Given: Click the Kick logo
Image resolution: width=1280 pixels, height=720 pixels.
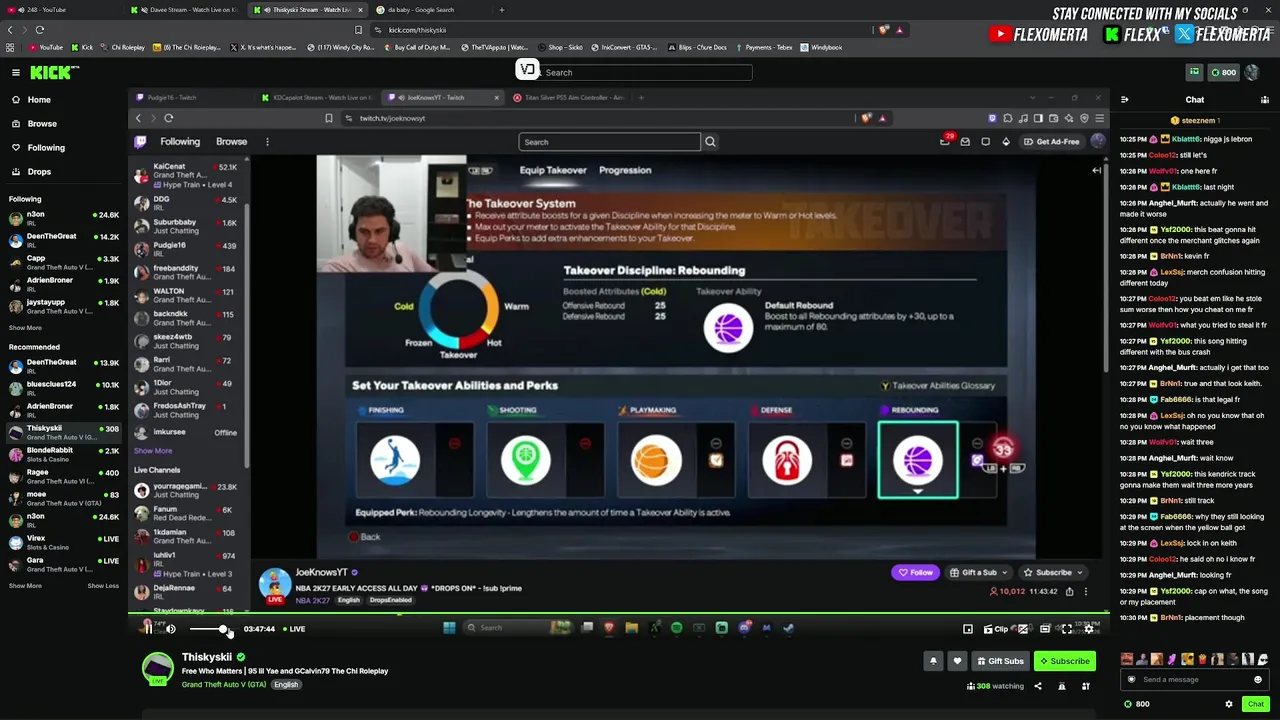Looking at the screenshot, I should [x=55, y=72].
